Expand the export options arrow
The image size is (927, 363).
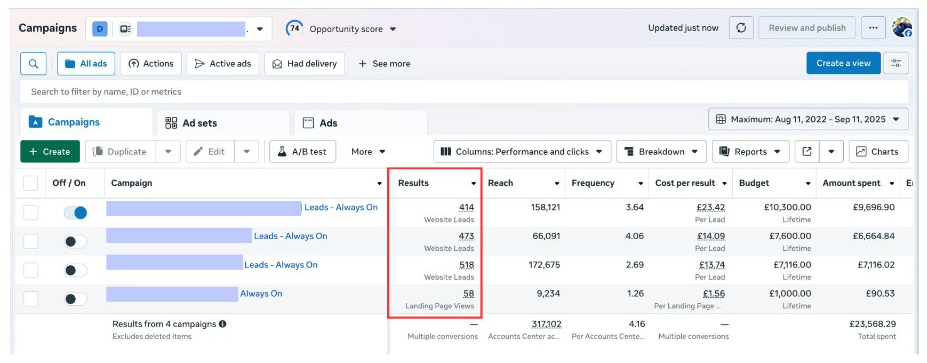831,151
